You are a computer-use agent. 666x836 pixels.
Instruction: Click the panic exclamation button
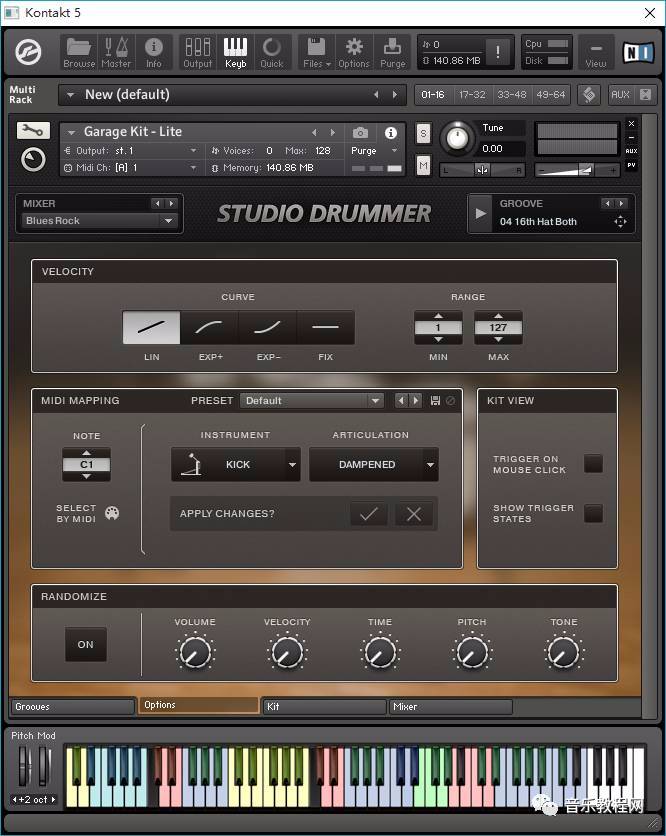[498, 52]
